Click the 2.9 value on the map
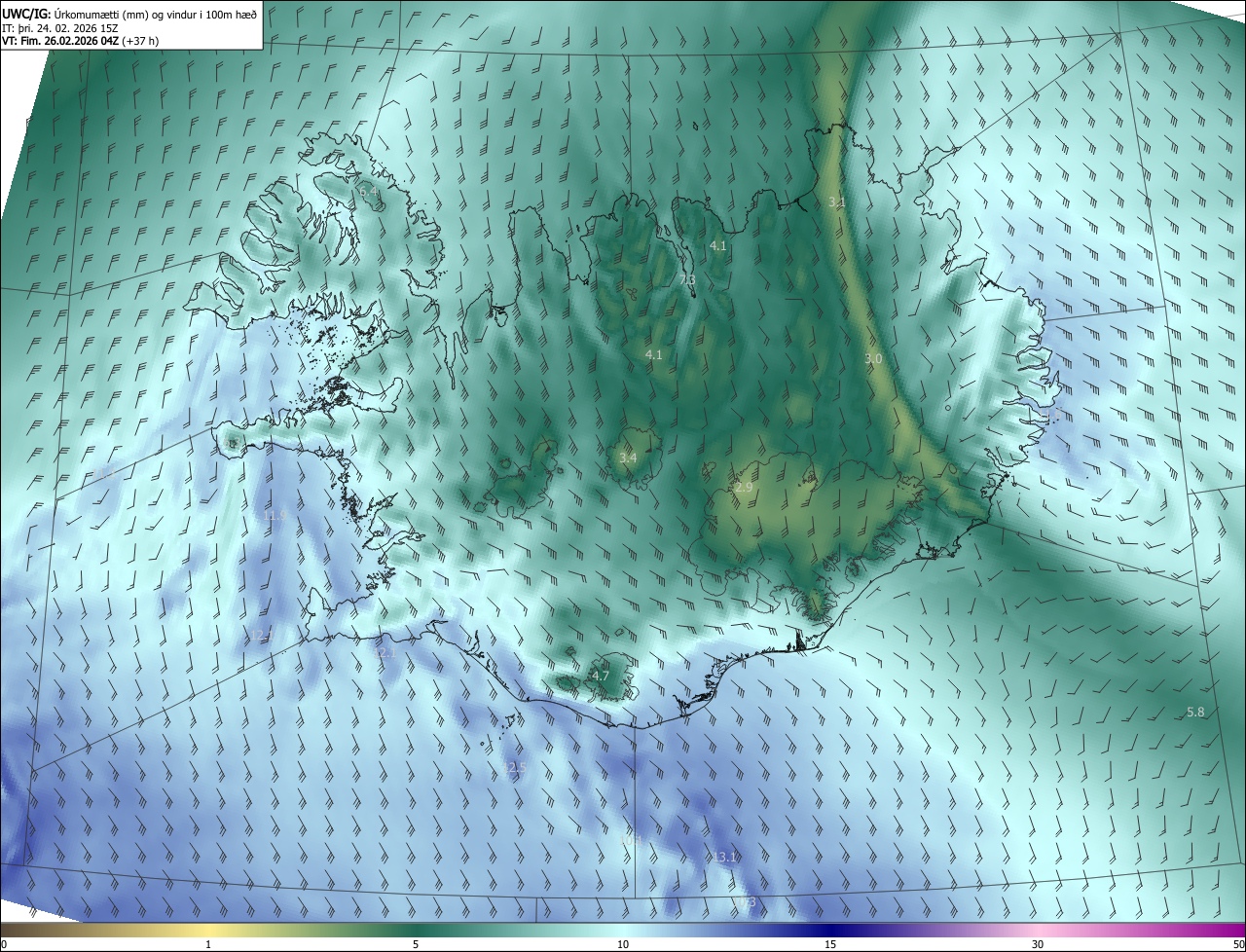This screenshot has height=952, width=1246. click(744, 487)
